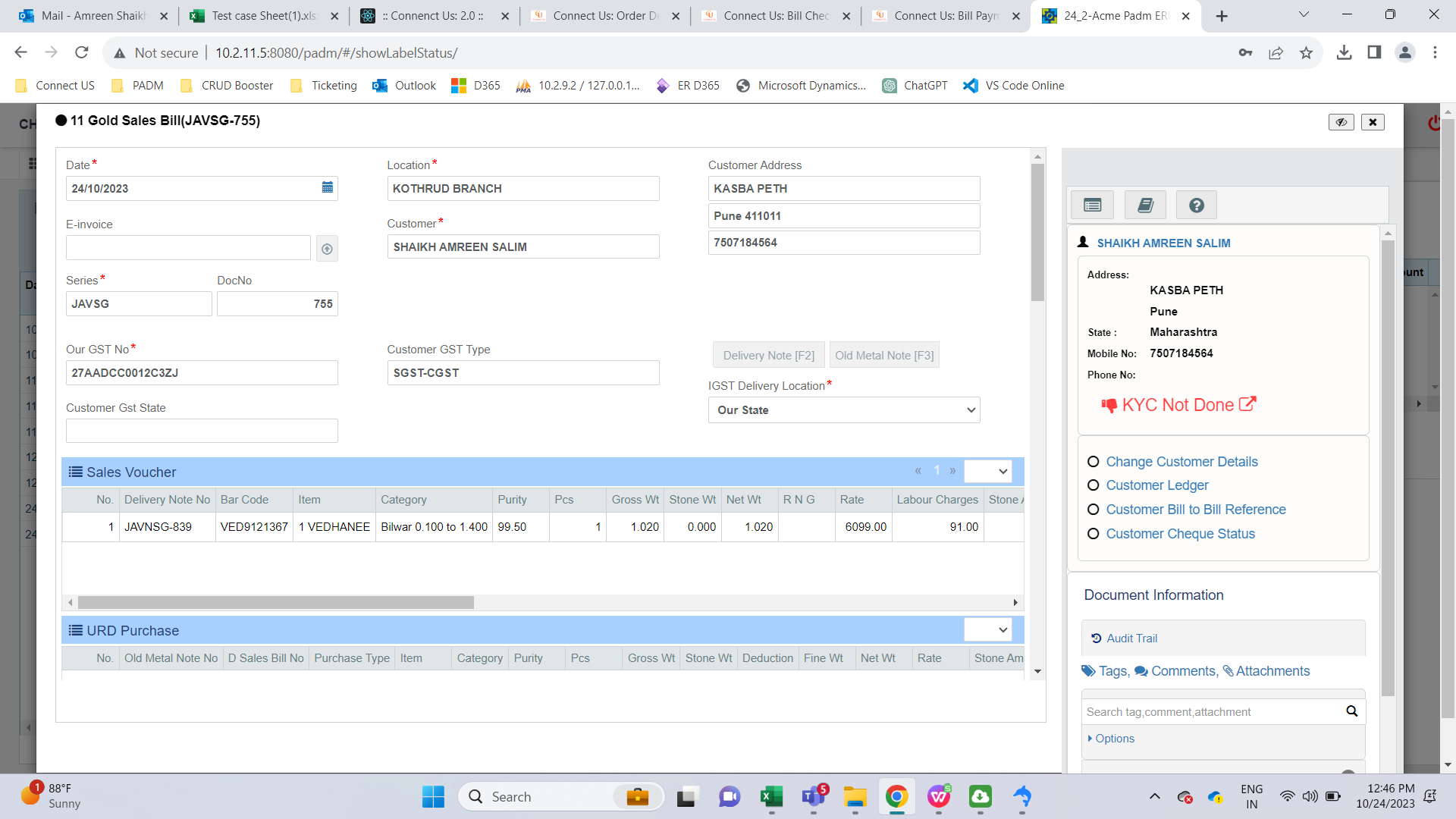Click the search magnifier in tag search
Screen dimensions: 1456x819
[x=1351, y=711]
